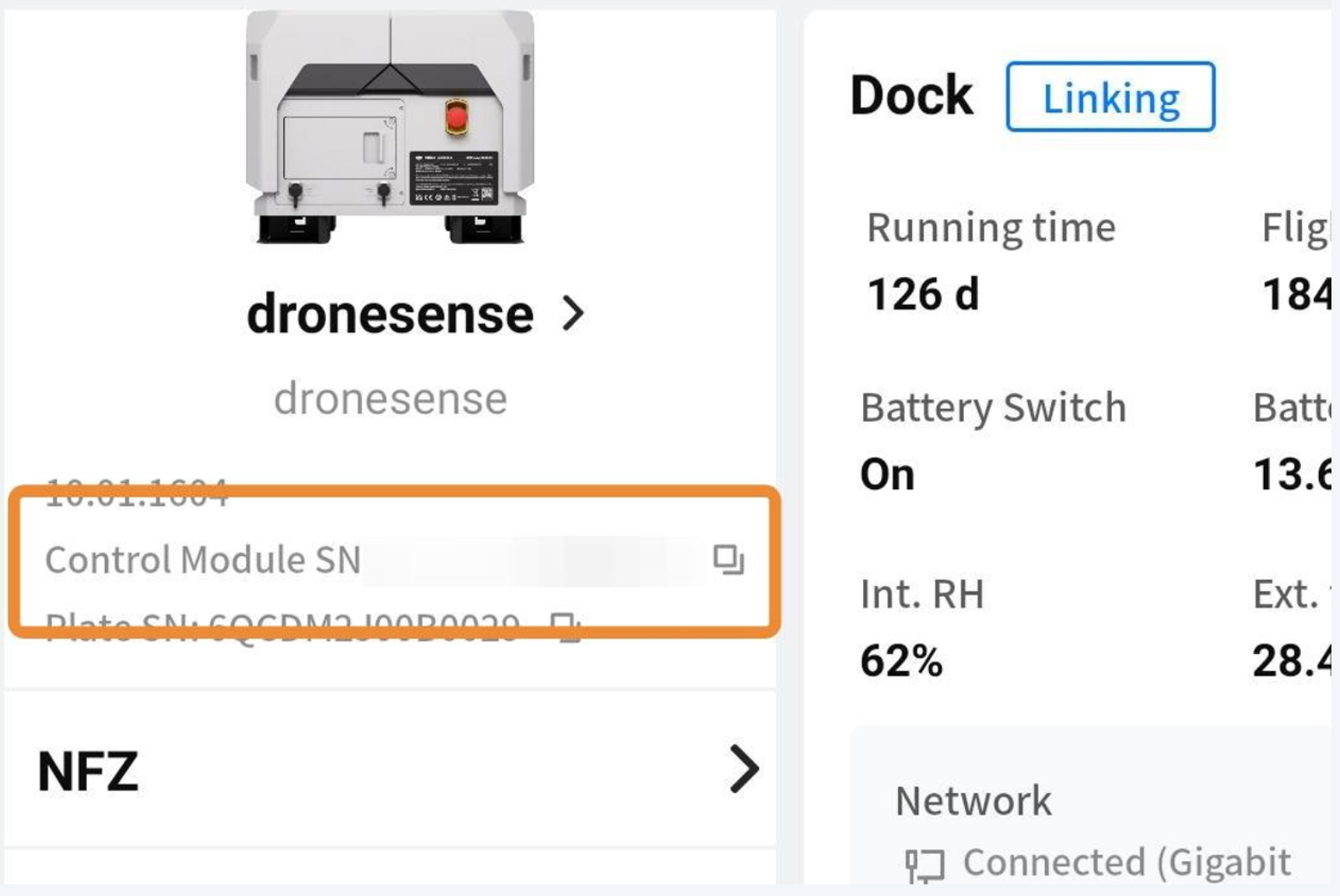Click the Network section heading

coord(973,801)
